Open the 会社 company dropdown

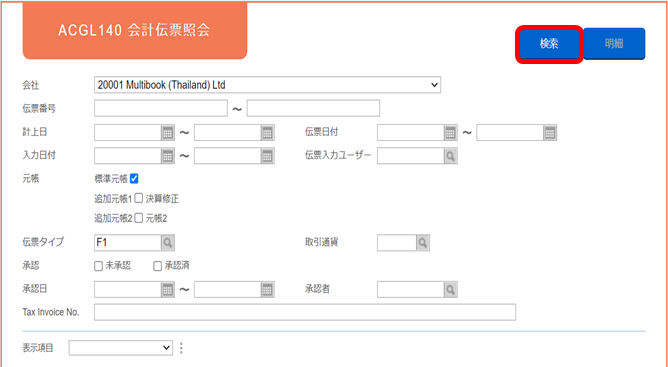pyautogui.click(x=267, y=85)
